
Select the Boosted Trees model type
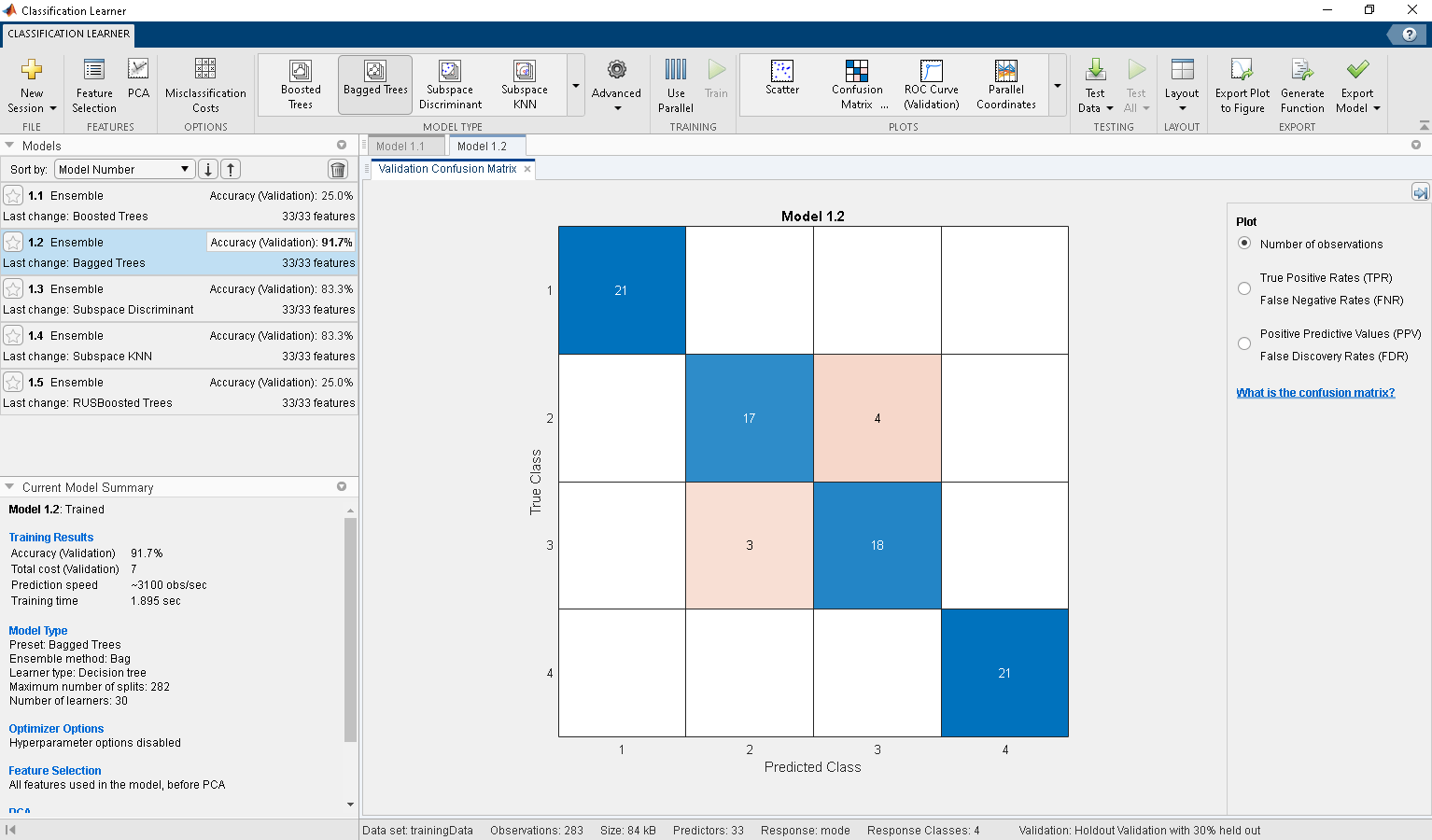[x=301, y=85]
